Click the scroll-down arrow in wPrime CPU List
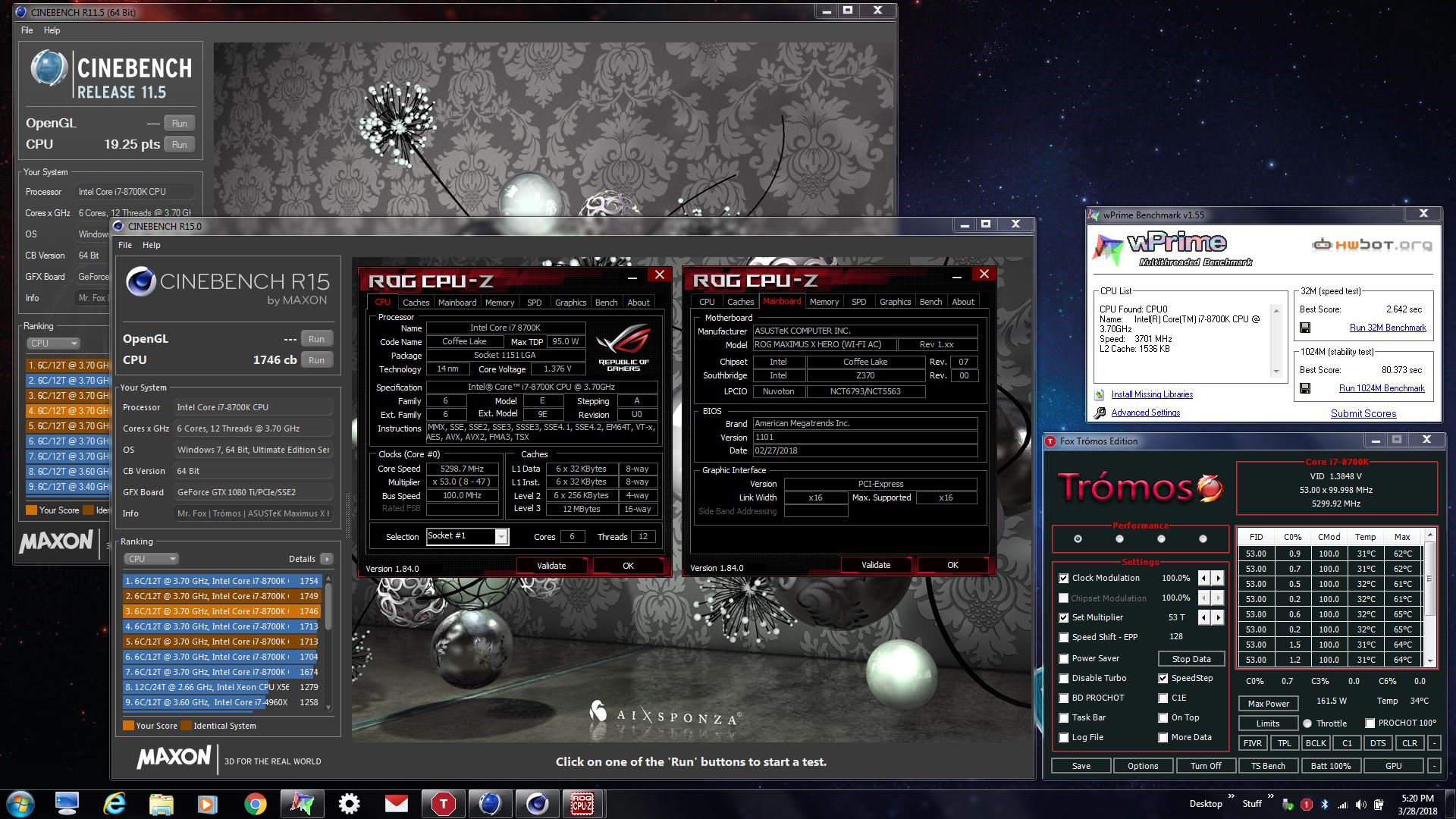Screen dimensions: 1456x819 coord(1276,372)
